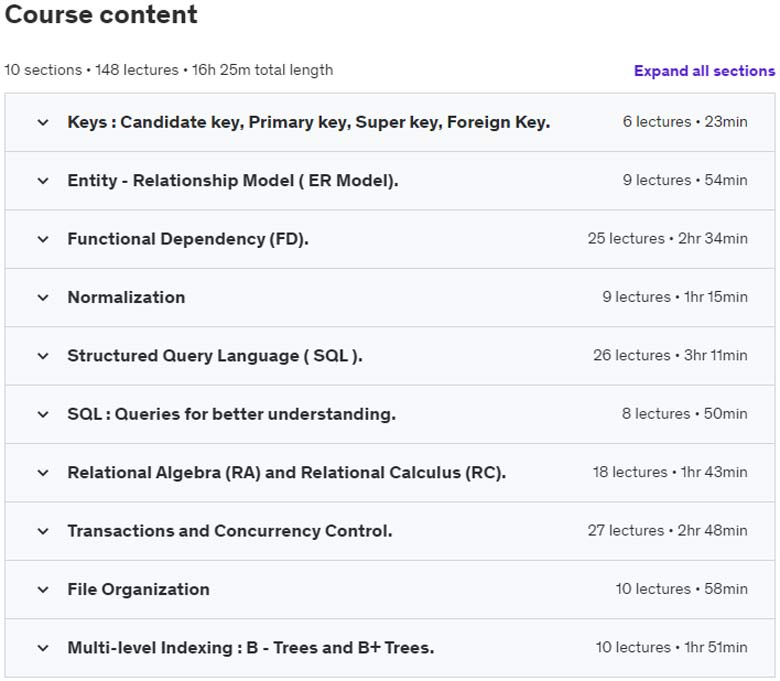This screenshot has width=780, height=681.
Task: Expand the chevron beside Keys: Candidate key section
Action: tap(43, 122)
